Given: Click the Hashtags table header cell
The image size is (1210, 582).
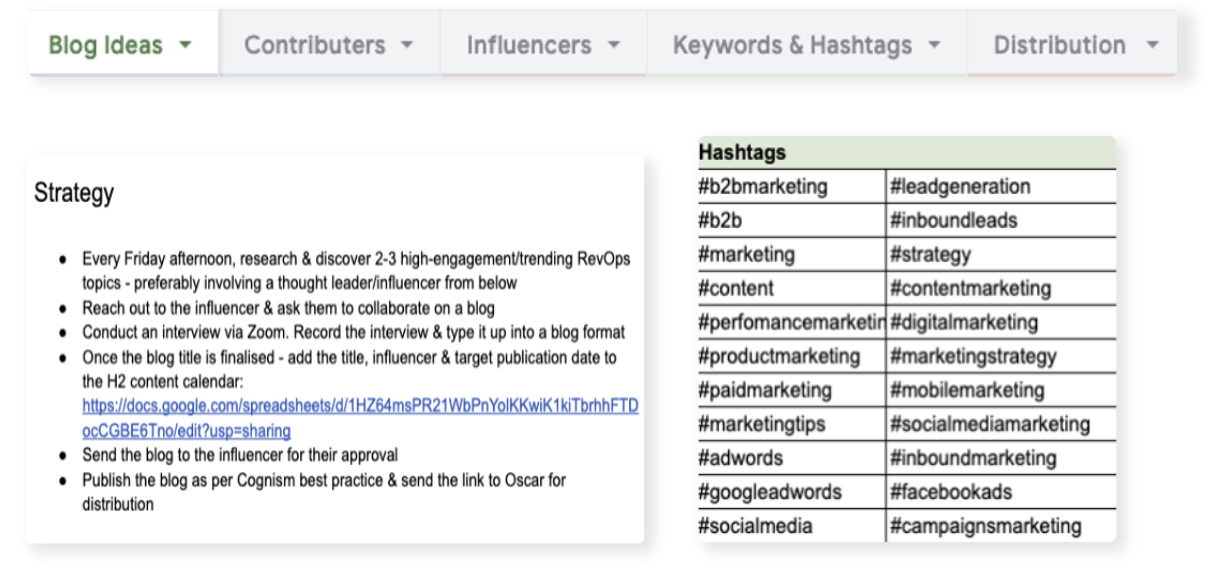Looking at the screenshot, I should [x=742, y=153].
